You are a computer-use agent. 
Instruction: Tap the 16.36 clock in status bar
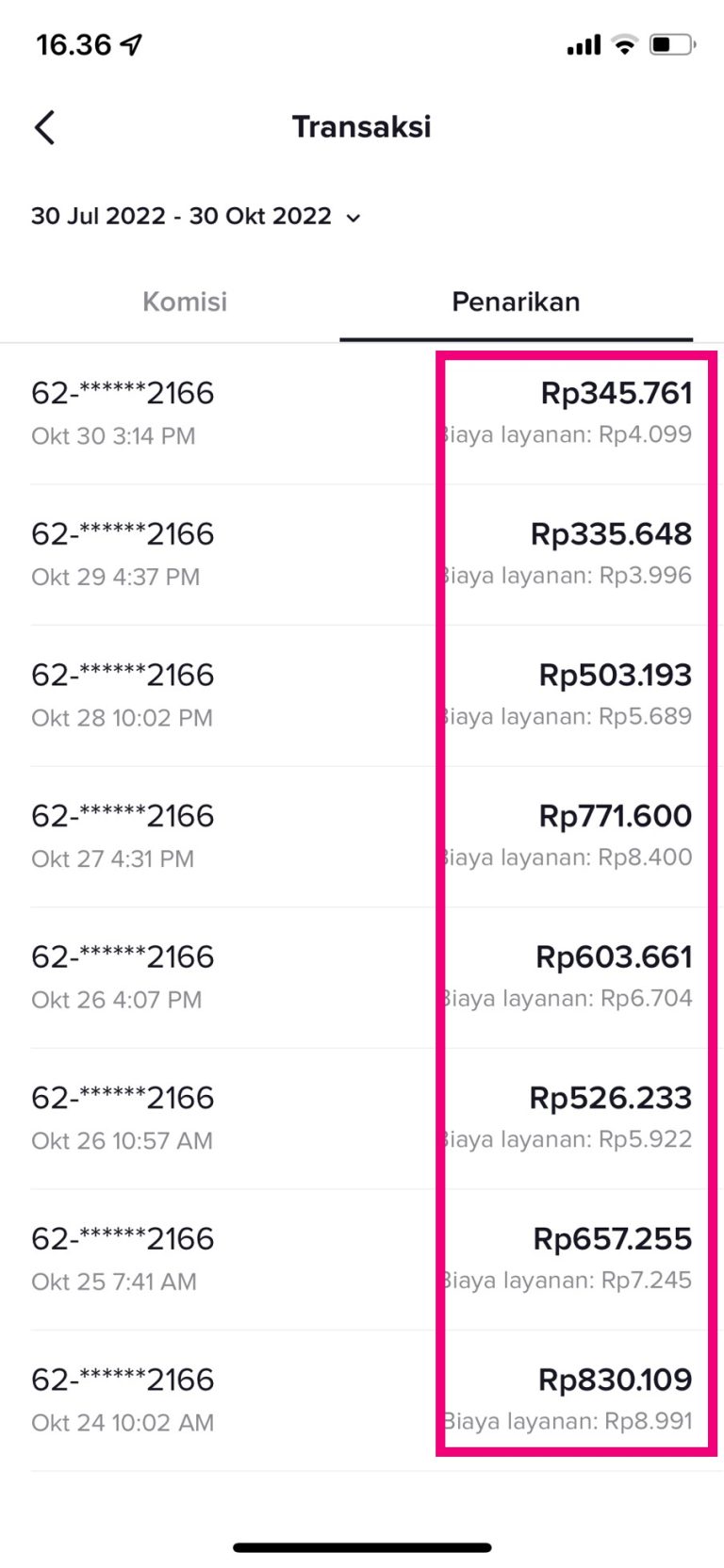pos(74,44)
